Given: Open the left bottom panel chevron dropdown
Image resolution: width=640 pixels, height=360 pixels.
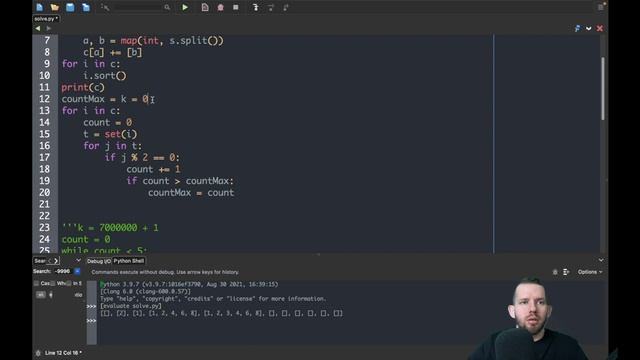Looking at the screenshot, I should click(78, 260).
